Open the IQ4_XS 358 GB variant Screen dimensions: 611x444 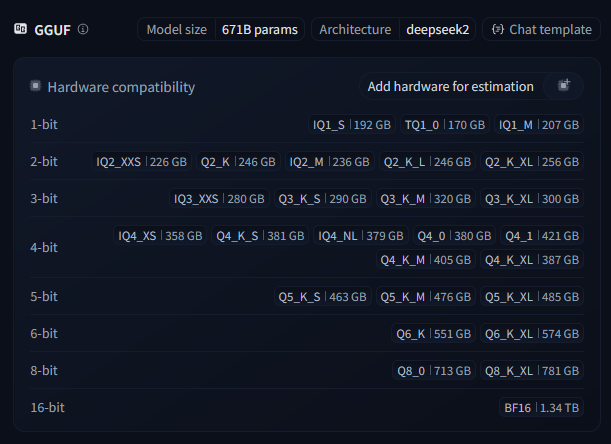(x=160, y=236)
